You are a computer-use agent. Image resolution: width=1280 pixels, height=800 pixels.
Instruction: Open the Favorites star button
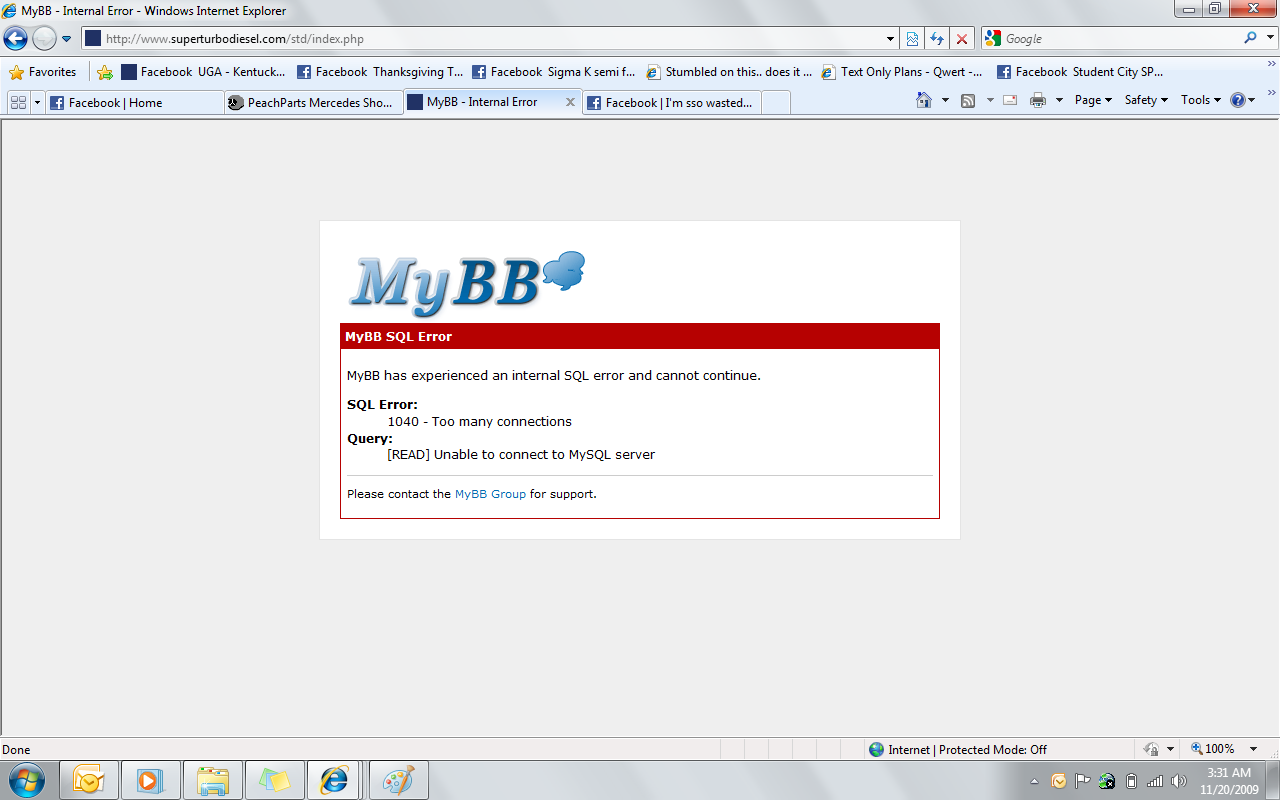tap(43, 72)
